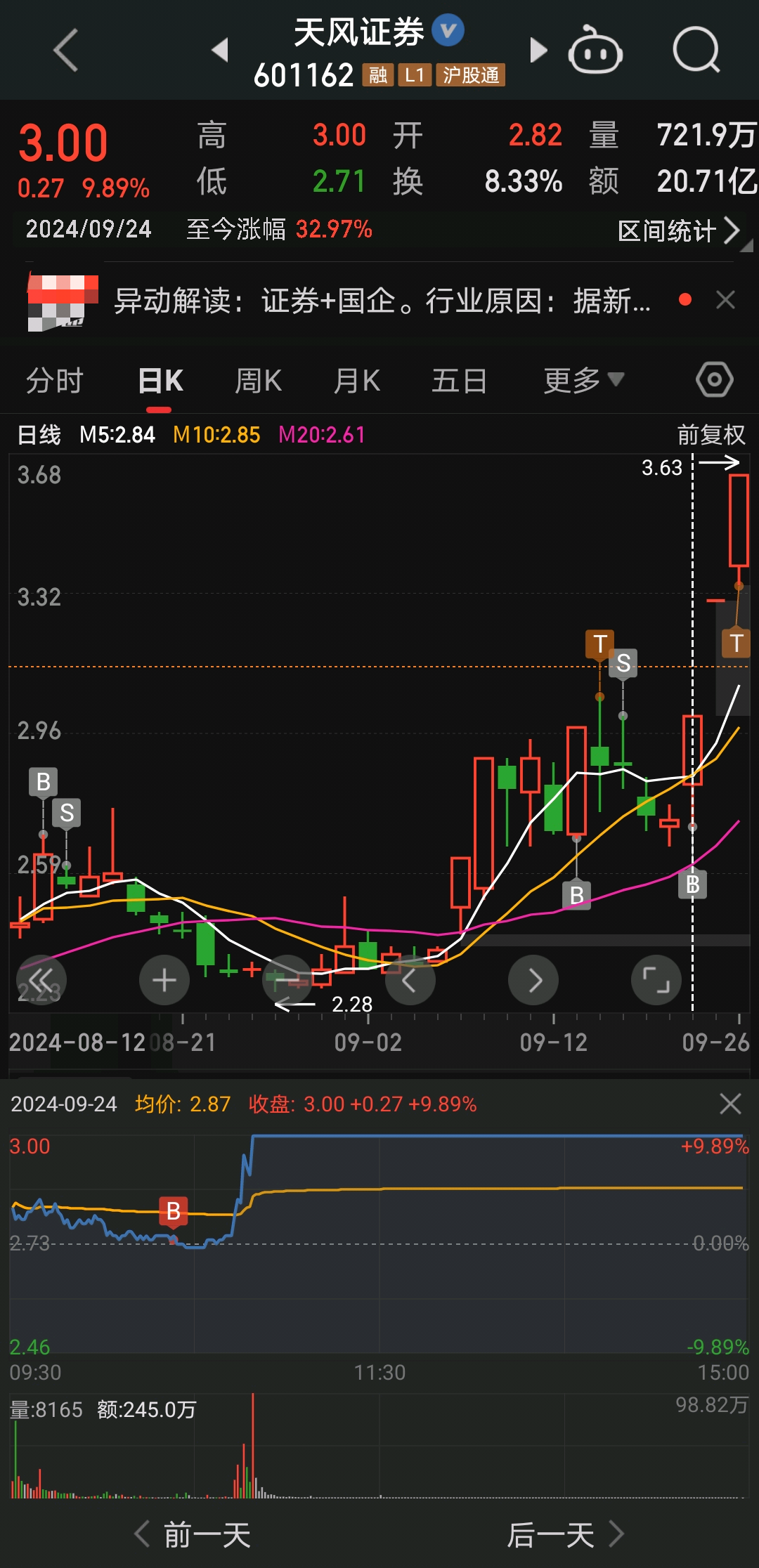Viewport: 759px width, 1568px height.
Task: Open the 异动解读 news banner
Action: click(x=383, y=301)
